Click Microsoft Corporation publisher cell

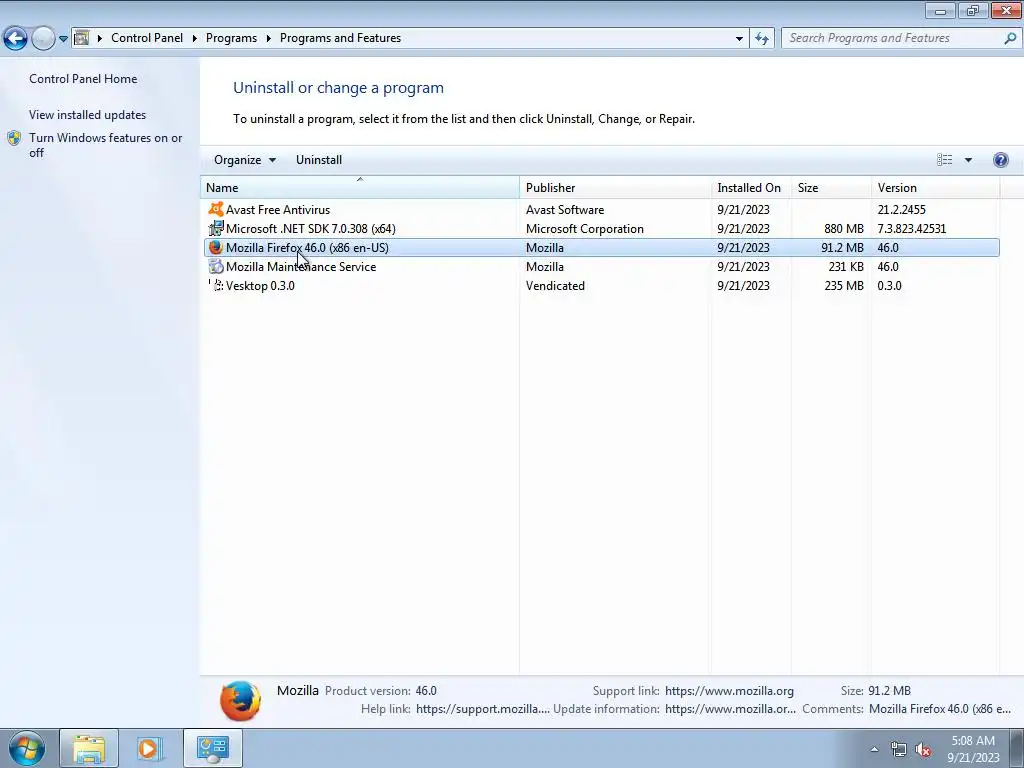tap(584, 229)
